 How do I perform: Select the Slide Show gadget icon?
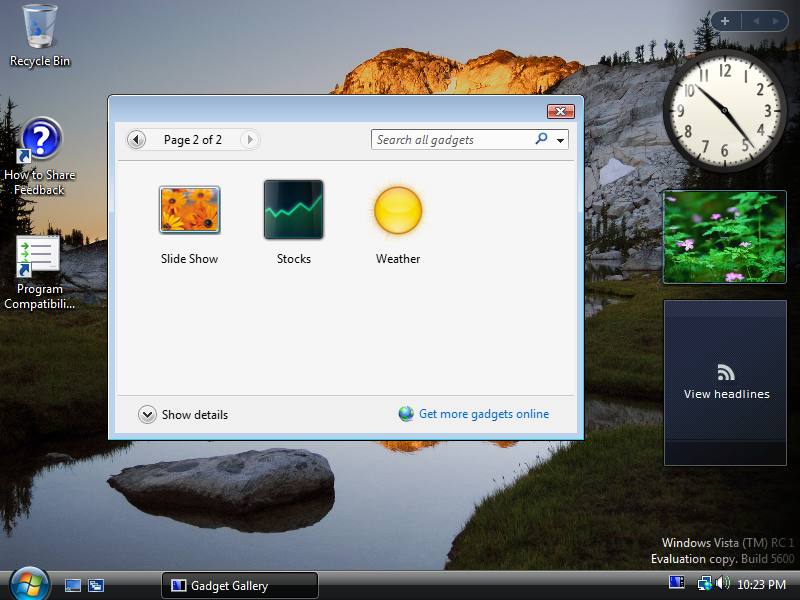189,210
